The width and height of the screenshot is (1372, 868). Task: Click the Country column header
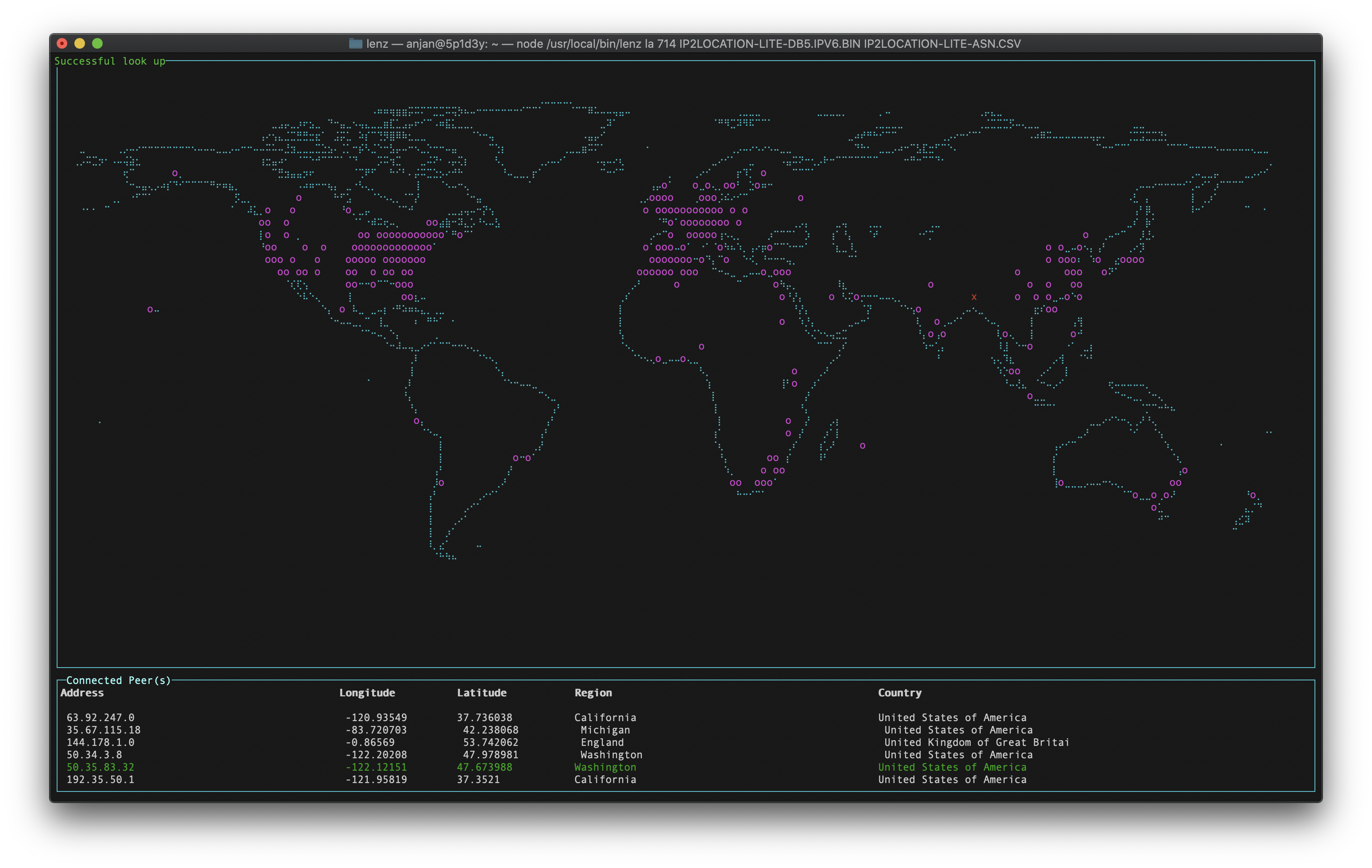[899, 693]
